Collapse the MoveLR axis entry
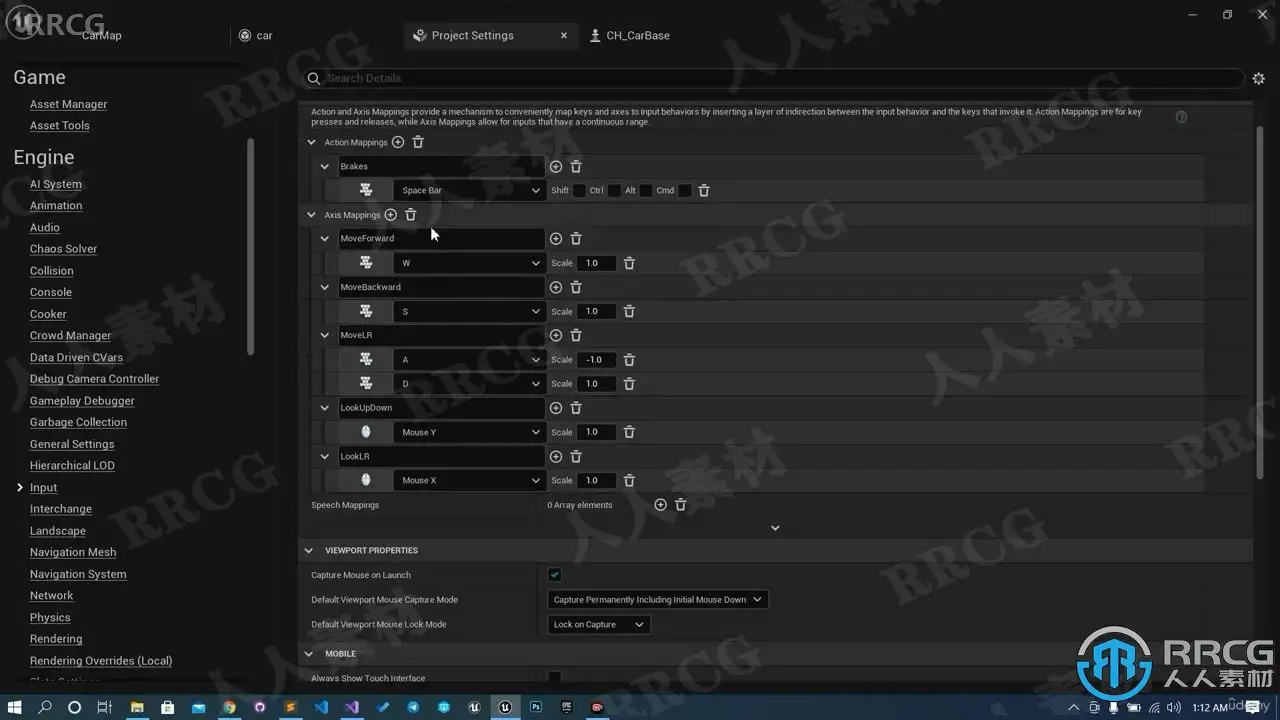Screen dimensions: 1280x720 click(x=325, y=335)
